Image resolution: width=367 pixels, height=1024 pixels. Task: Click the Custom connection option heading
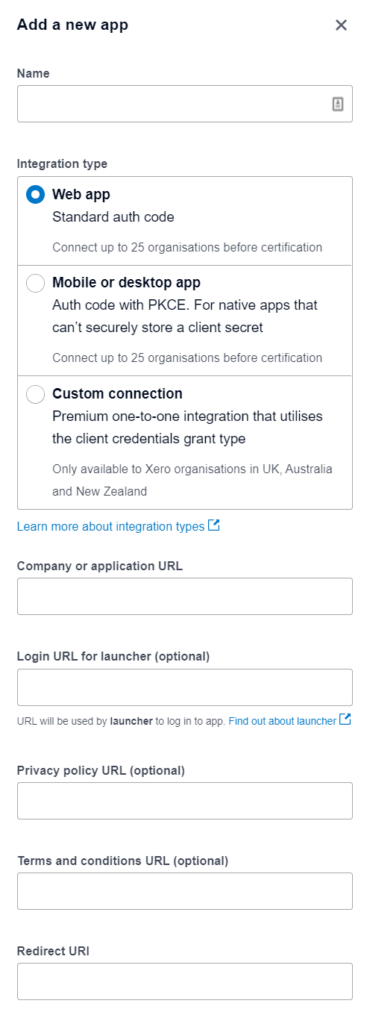[117, 394]
